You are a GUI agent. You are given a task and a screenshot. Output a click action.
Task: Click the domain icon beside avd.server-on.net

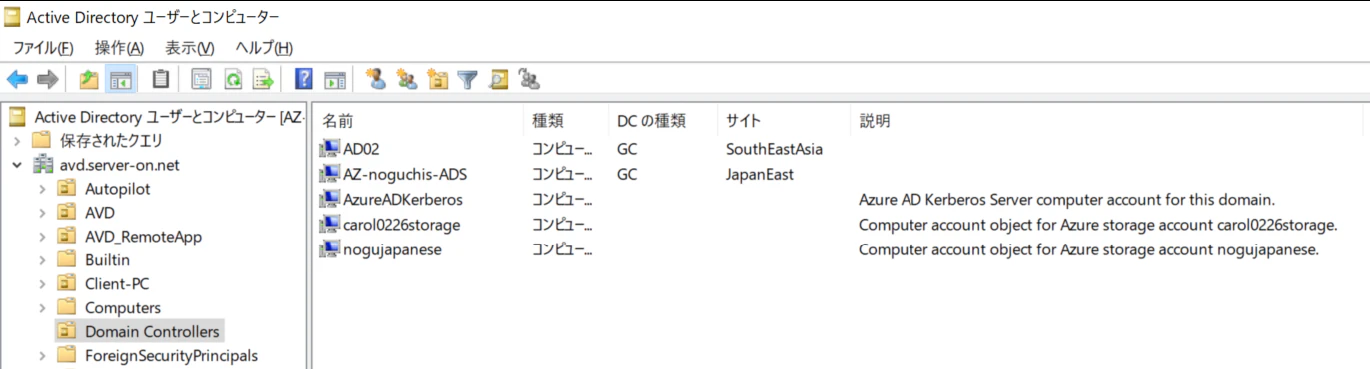click(x=43, y=164)
